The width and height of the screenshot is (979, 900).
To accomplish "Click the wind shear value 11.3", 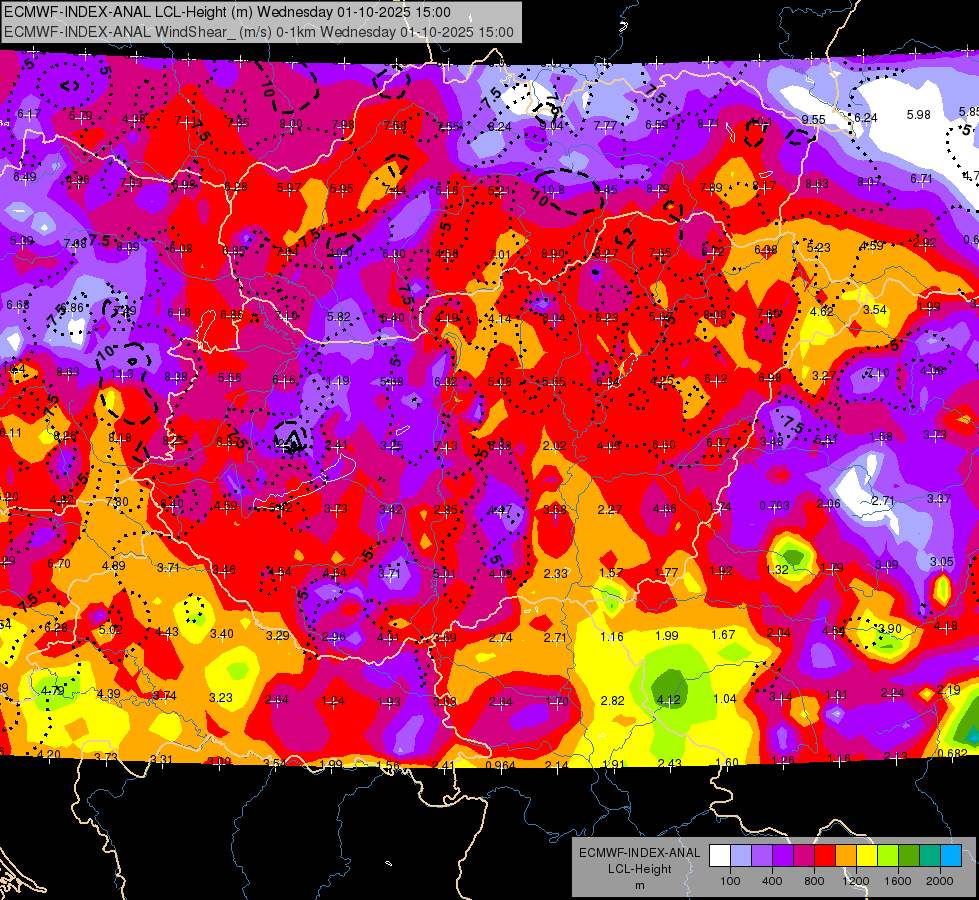I will [x=122, y=374].
